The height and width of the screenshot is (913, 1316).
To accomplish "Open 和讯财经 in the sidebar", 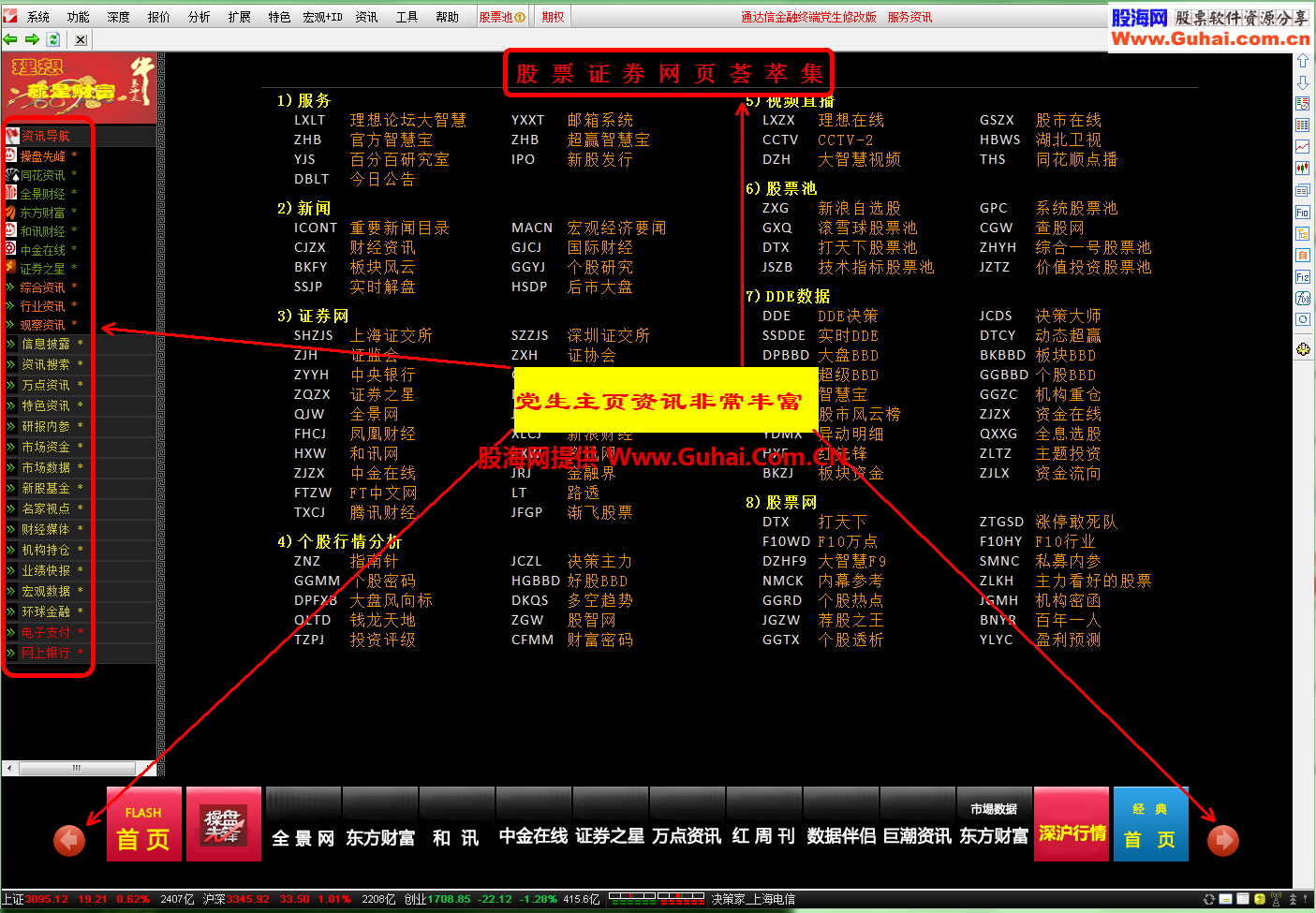I will pyautogui.click(x=43, y=231).
